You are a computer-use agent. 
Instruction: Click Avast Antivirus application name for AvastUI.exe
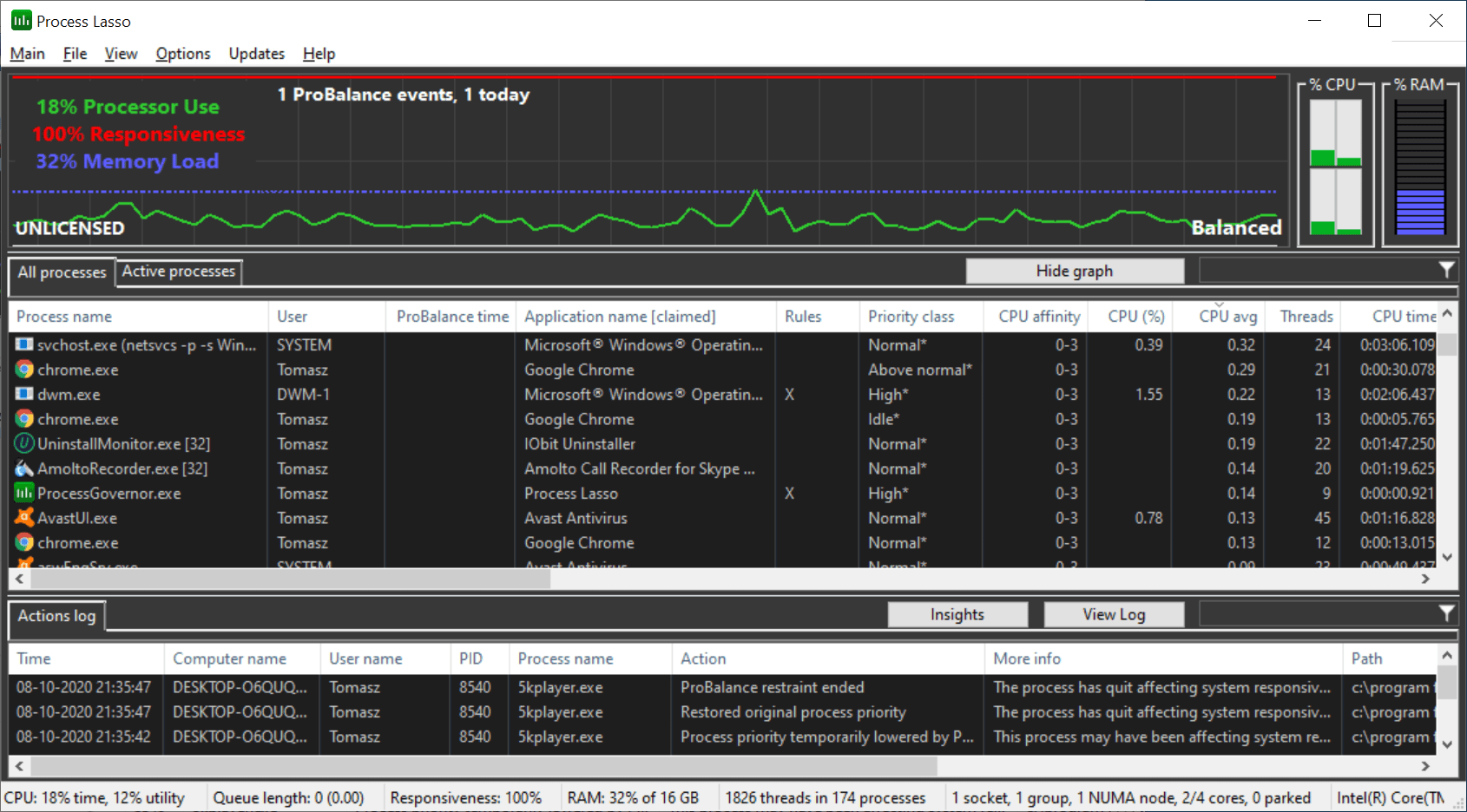pos(576,518)
